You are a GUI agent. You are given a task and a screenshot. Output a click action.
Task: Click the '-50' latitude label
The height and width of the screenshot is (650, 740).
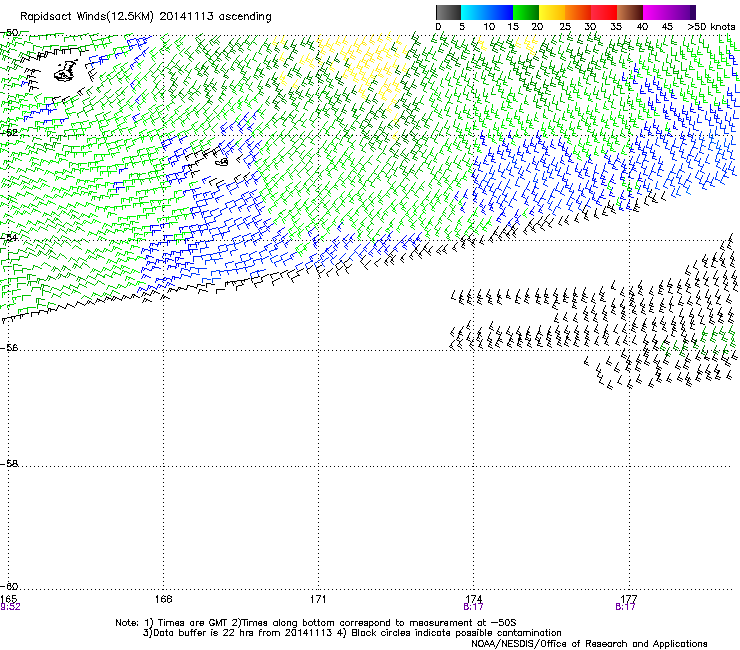[9, 33]
